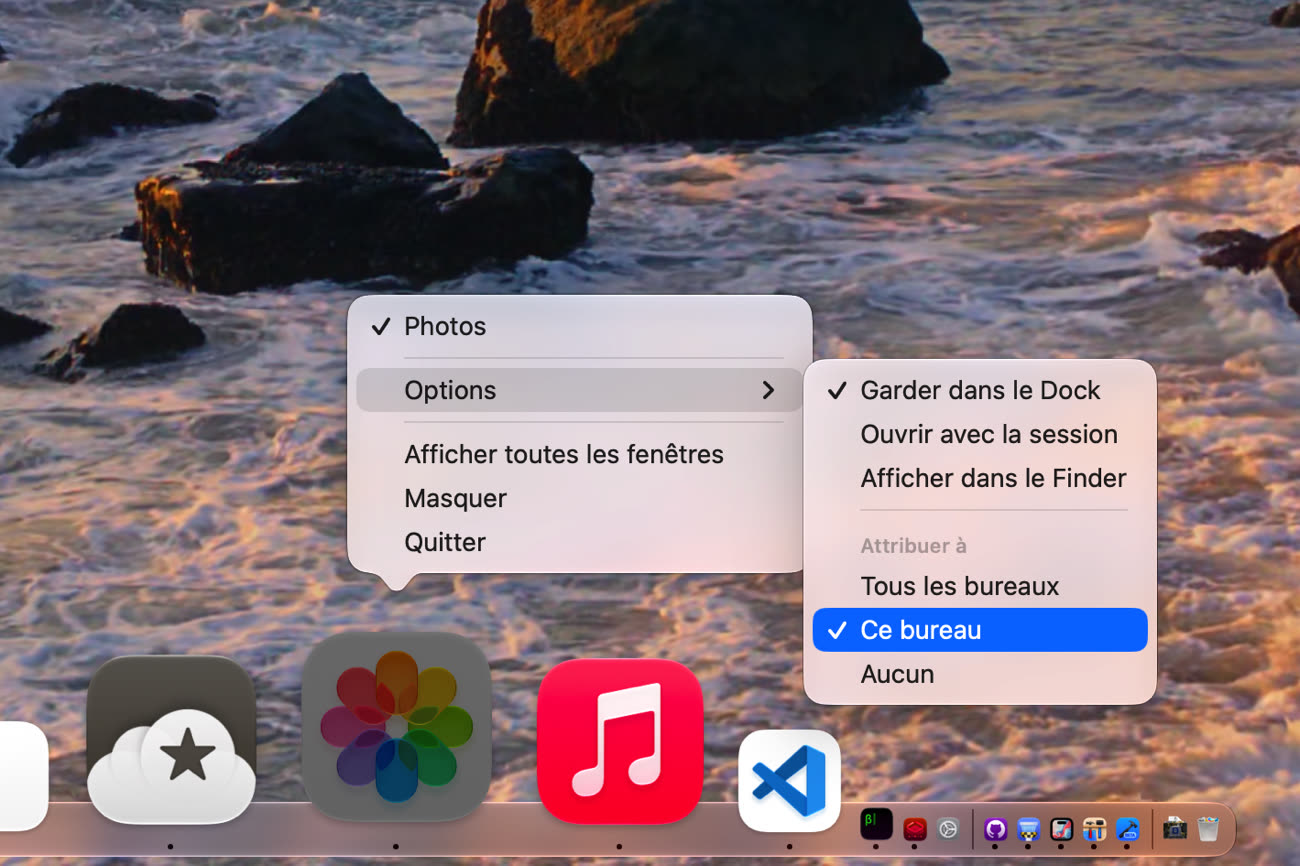1300x866 pixels.
Task: Open GitHub Desktop from the Dock
Action: [995, 829]
